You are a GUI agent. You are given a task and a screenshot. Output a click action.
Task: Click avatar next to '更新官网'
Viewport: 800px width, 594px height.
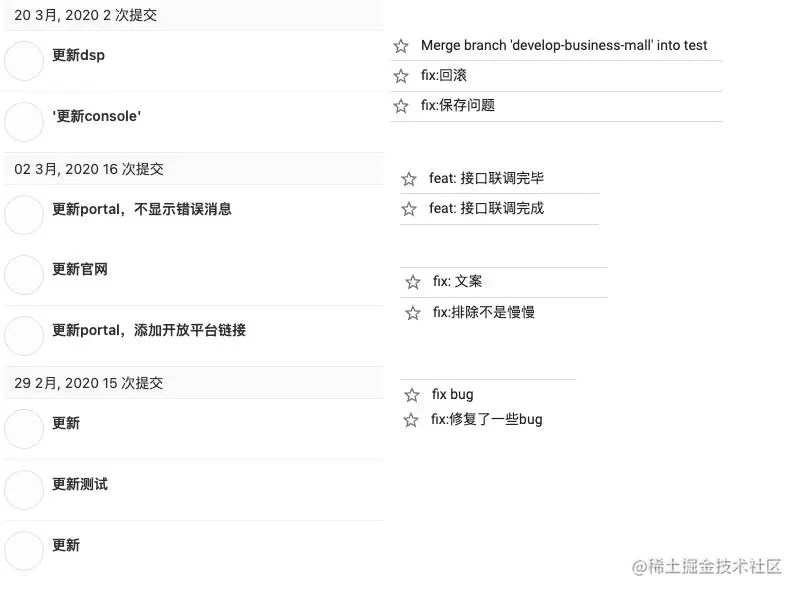[x=24, y=275]
